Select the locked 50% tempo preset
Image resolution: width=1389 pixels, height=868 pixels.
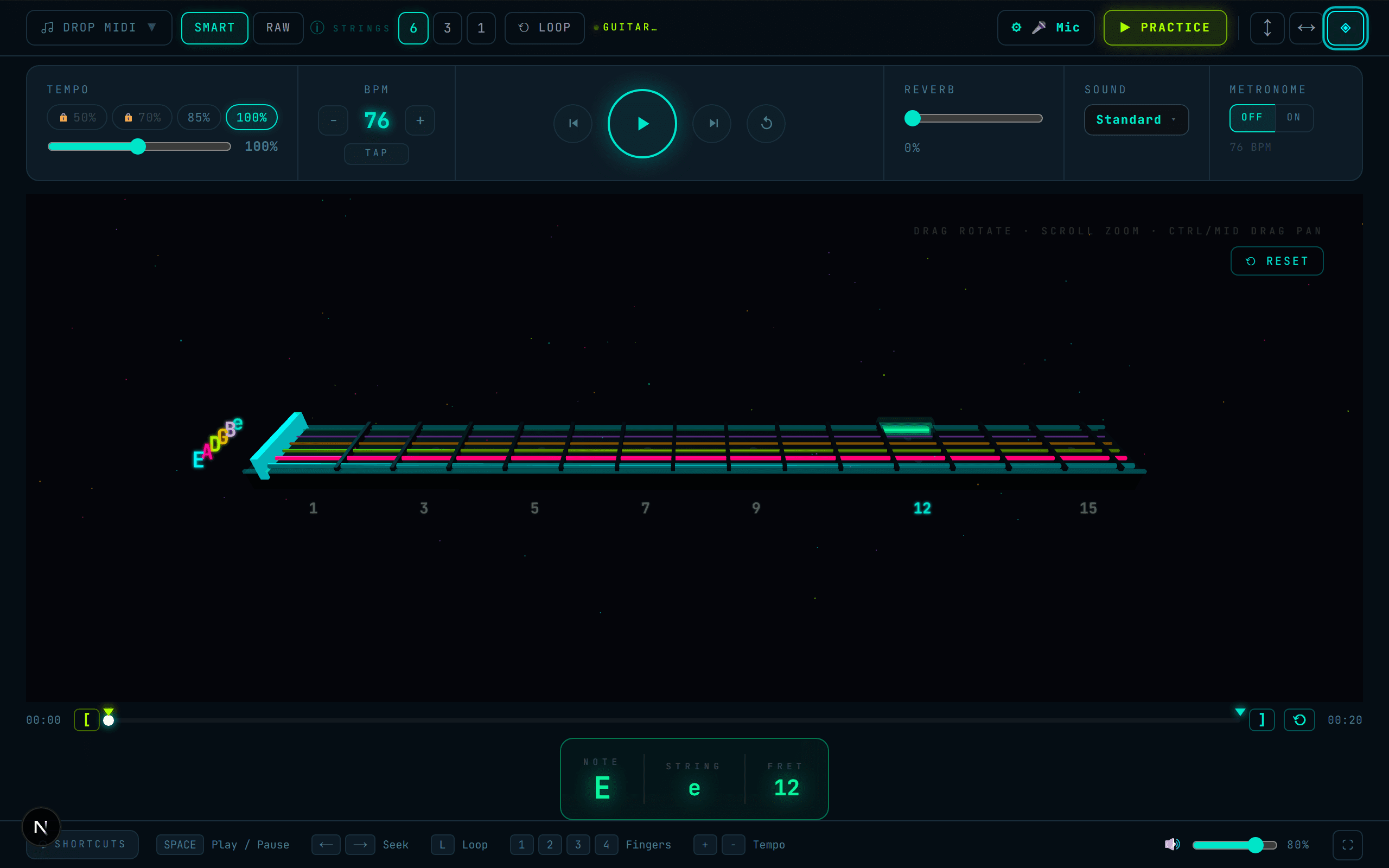click(77, 118)
